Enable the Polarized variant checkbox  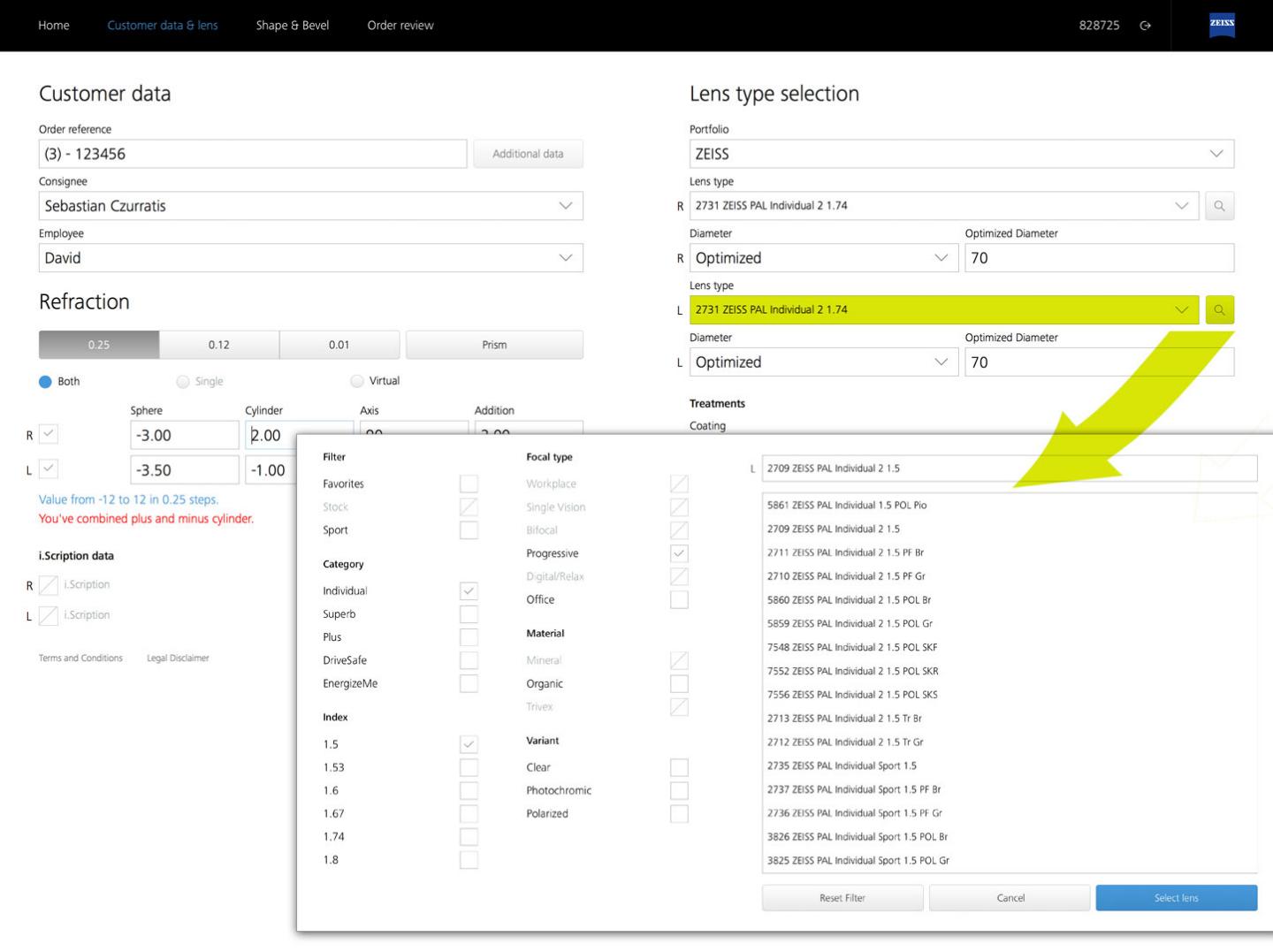pos(679,814)
